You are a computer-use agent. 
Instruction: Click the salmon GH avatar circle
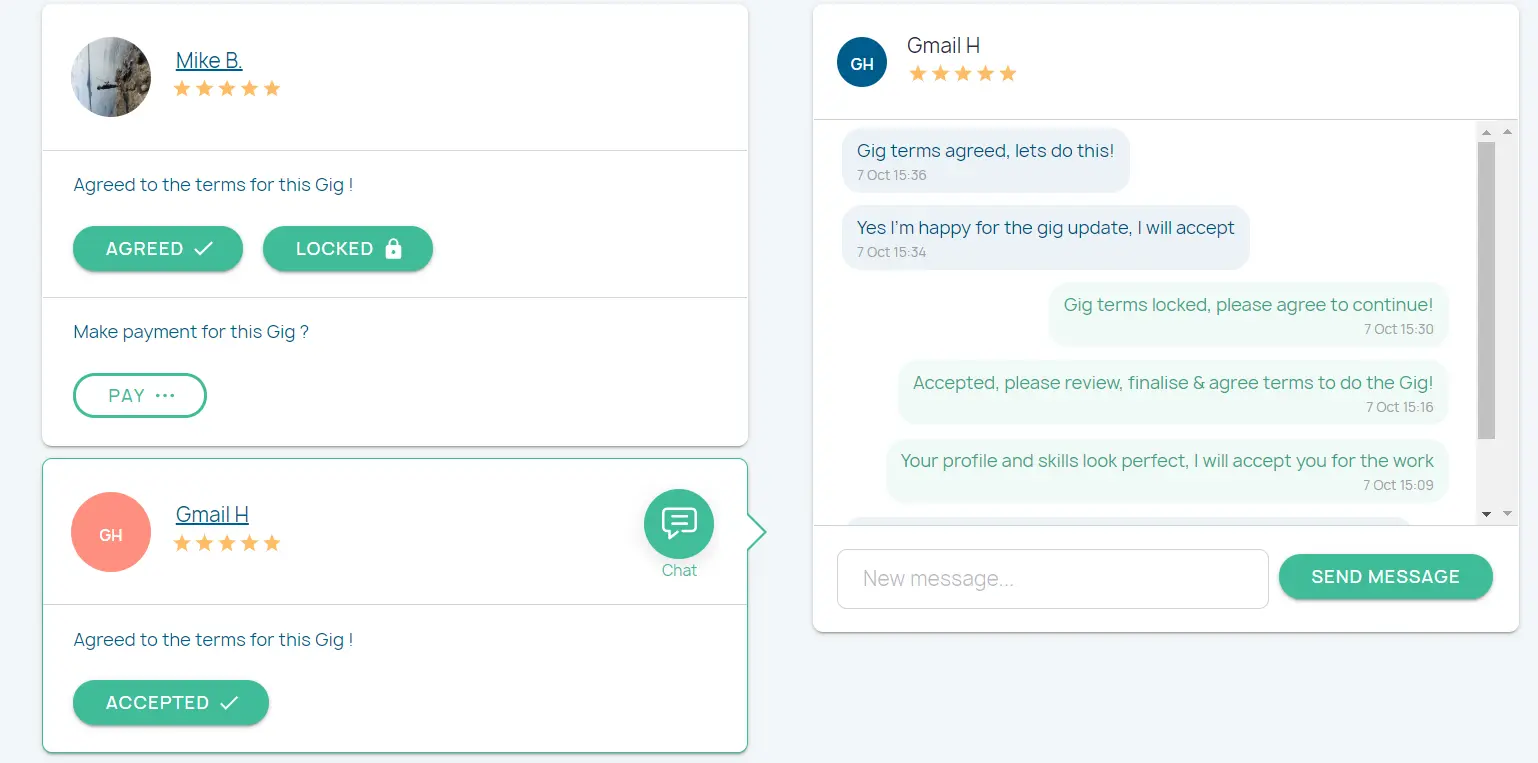111,532
